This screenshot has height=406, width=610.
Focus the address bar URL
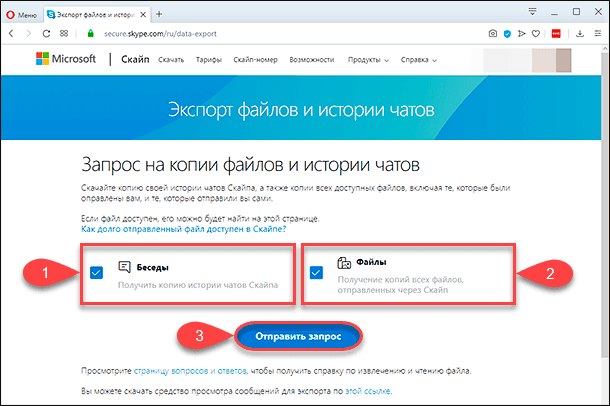tap(160, 34)
